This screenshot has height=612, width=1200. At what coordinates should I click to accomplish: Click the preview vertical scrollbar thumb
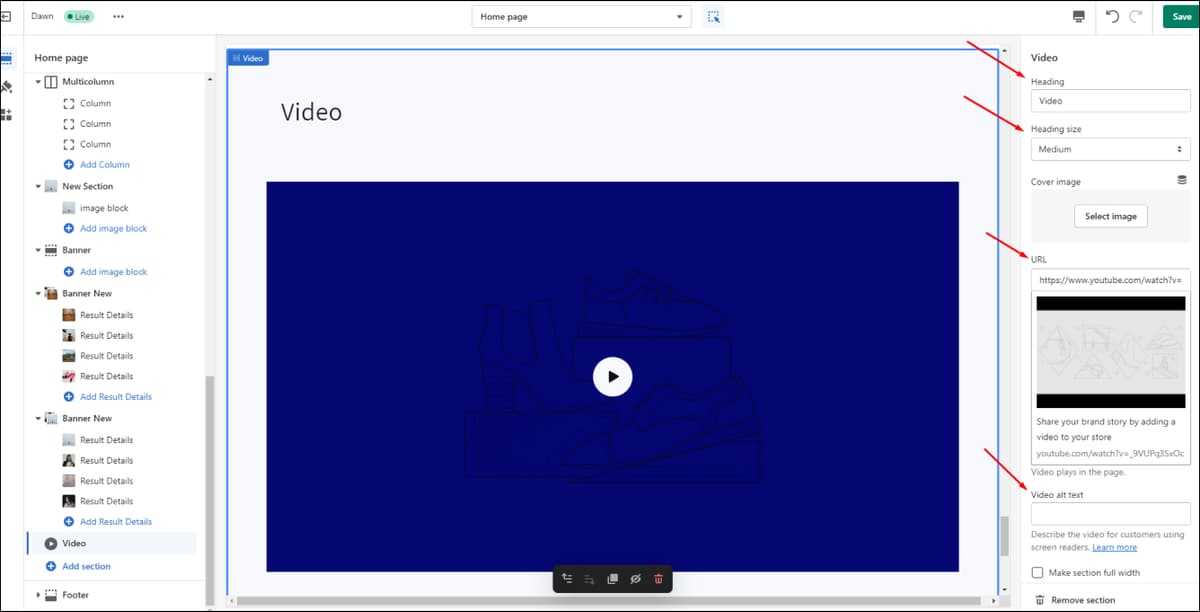(x=1006, y=535)
